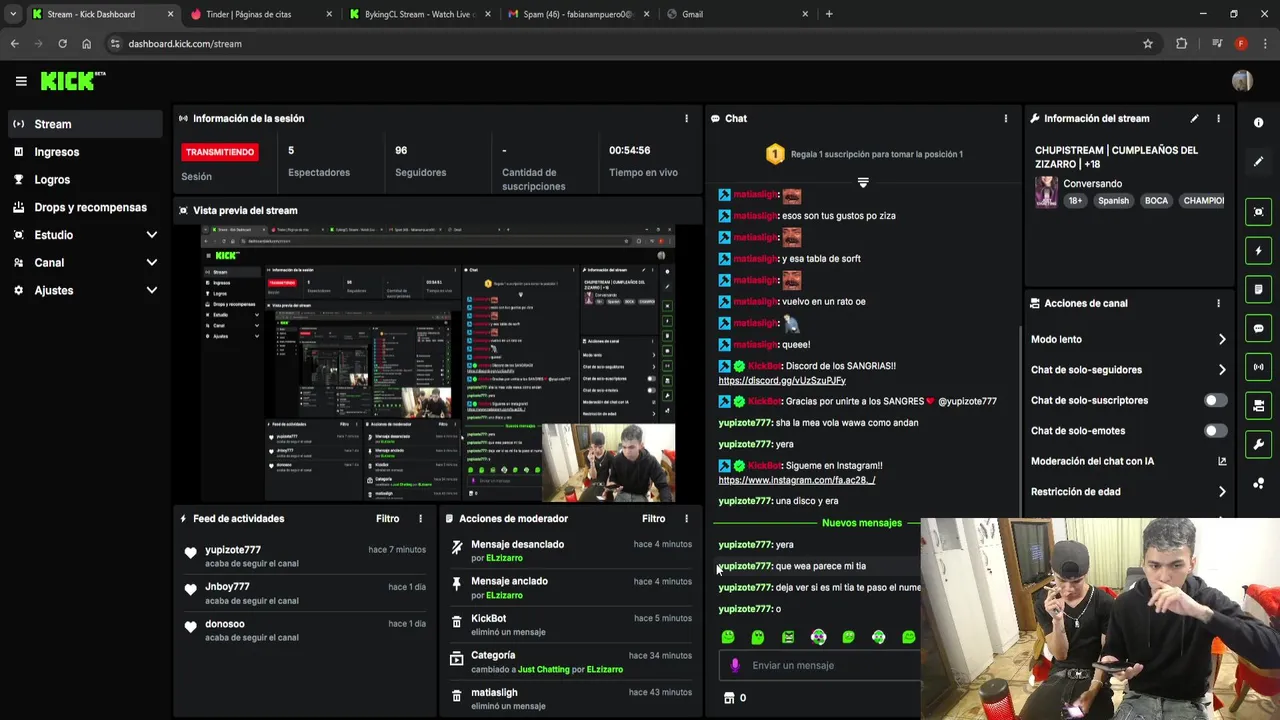Open the profile avatar at top right

tap(1242, 81)
